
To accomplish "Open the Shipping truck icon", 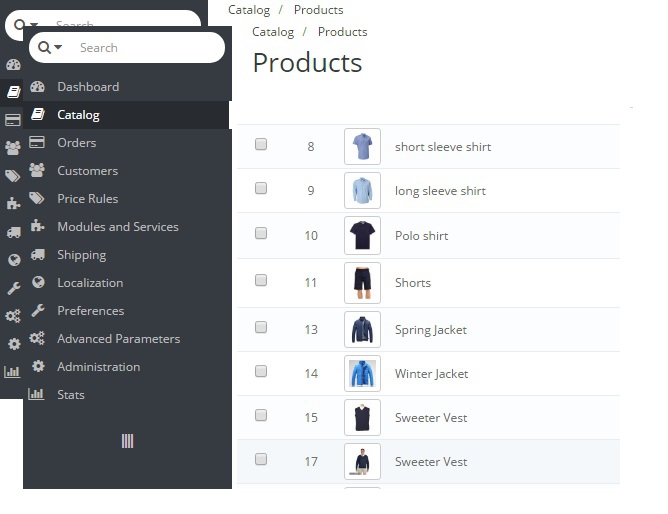I will coord(38,255).
